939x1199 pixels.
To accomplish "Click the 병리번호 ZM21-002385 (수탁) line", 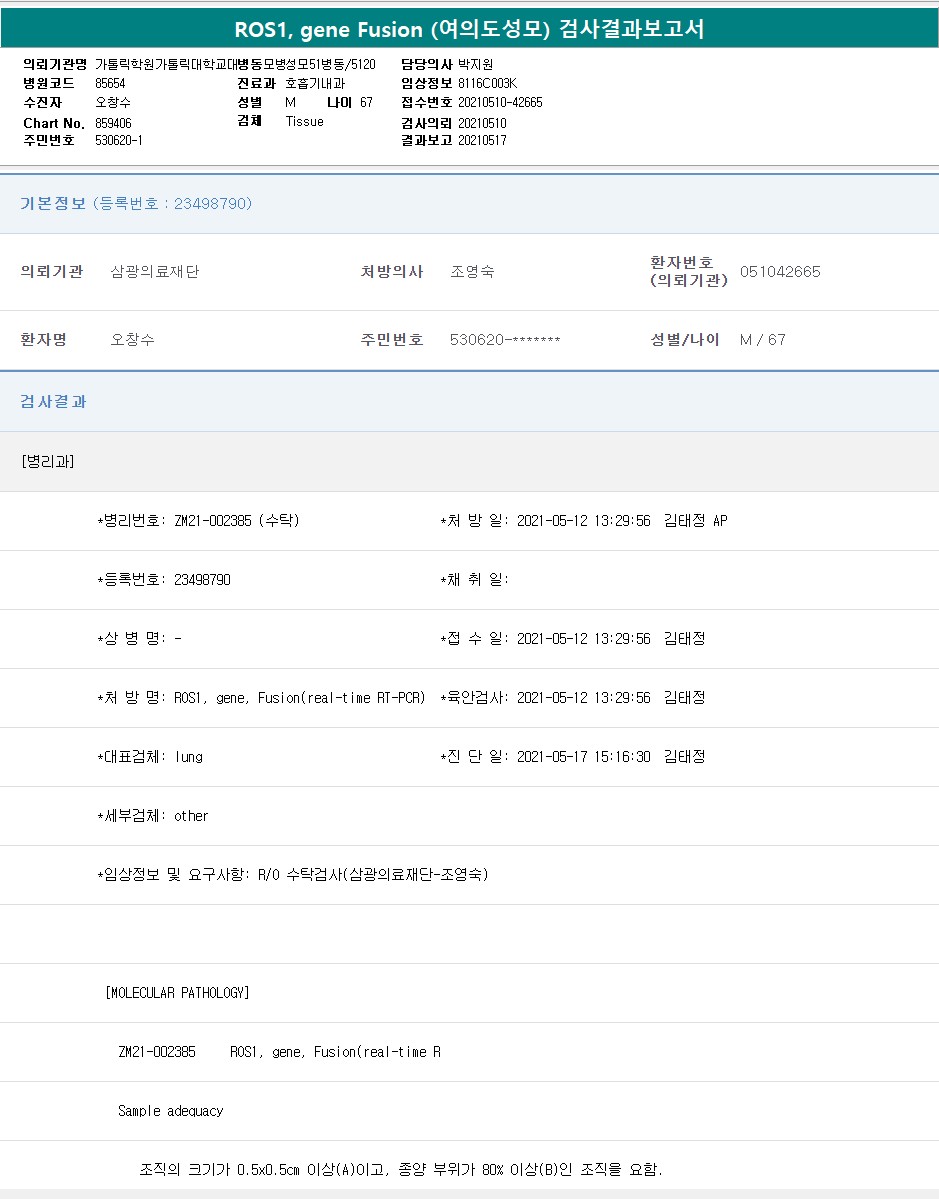I will (198, 521).
